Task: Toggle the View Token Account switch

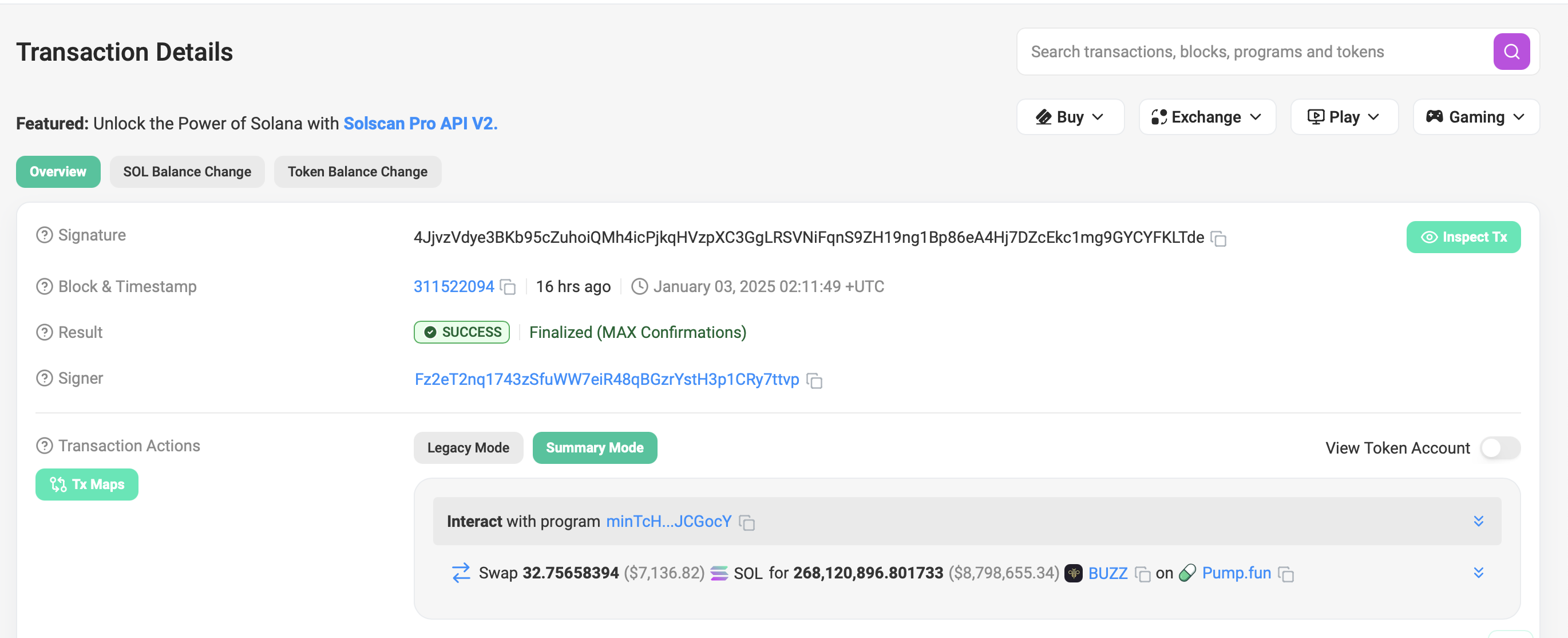Action: (x=1500, y=448)
